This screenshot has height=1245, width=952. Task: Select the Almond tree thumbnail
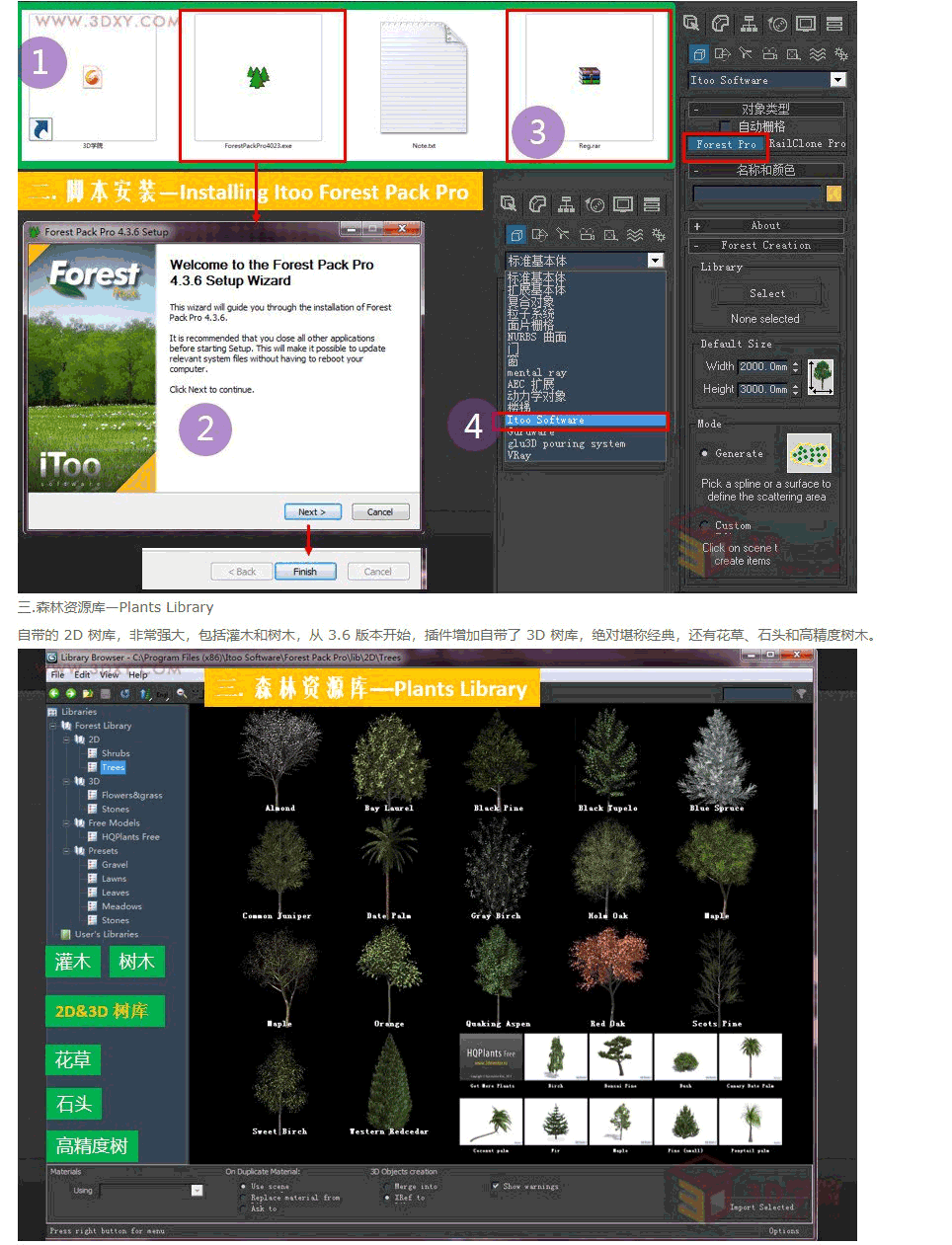click(x=279, y=758)
